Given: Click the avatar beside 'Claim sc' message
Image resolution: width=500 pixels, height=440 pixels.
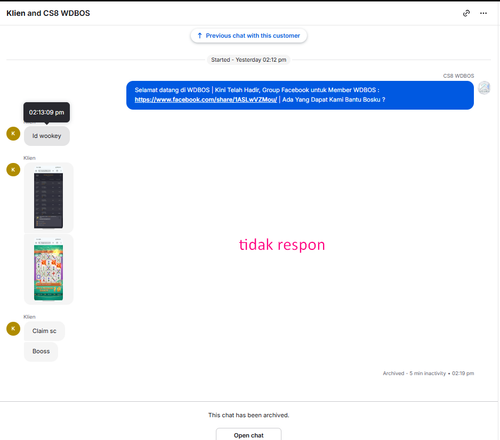Looking at the screenshot, I should pos(13,329).
